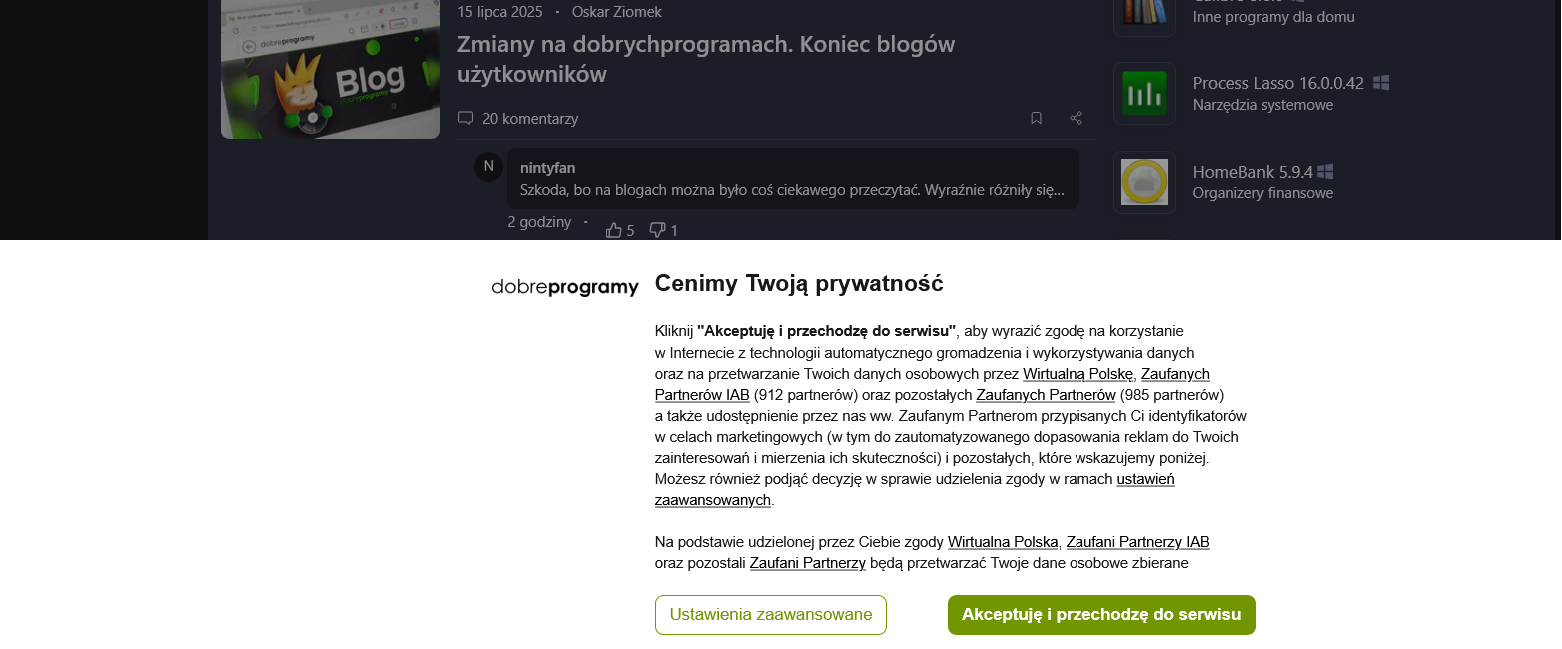This screenshot has width=1562, height=649.
Task: Follow the "Wirtualna Polska" link in the second paragraph
Action: (1003, 542)
